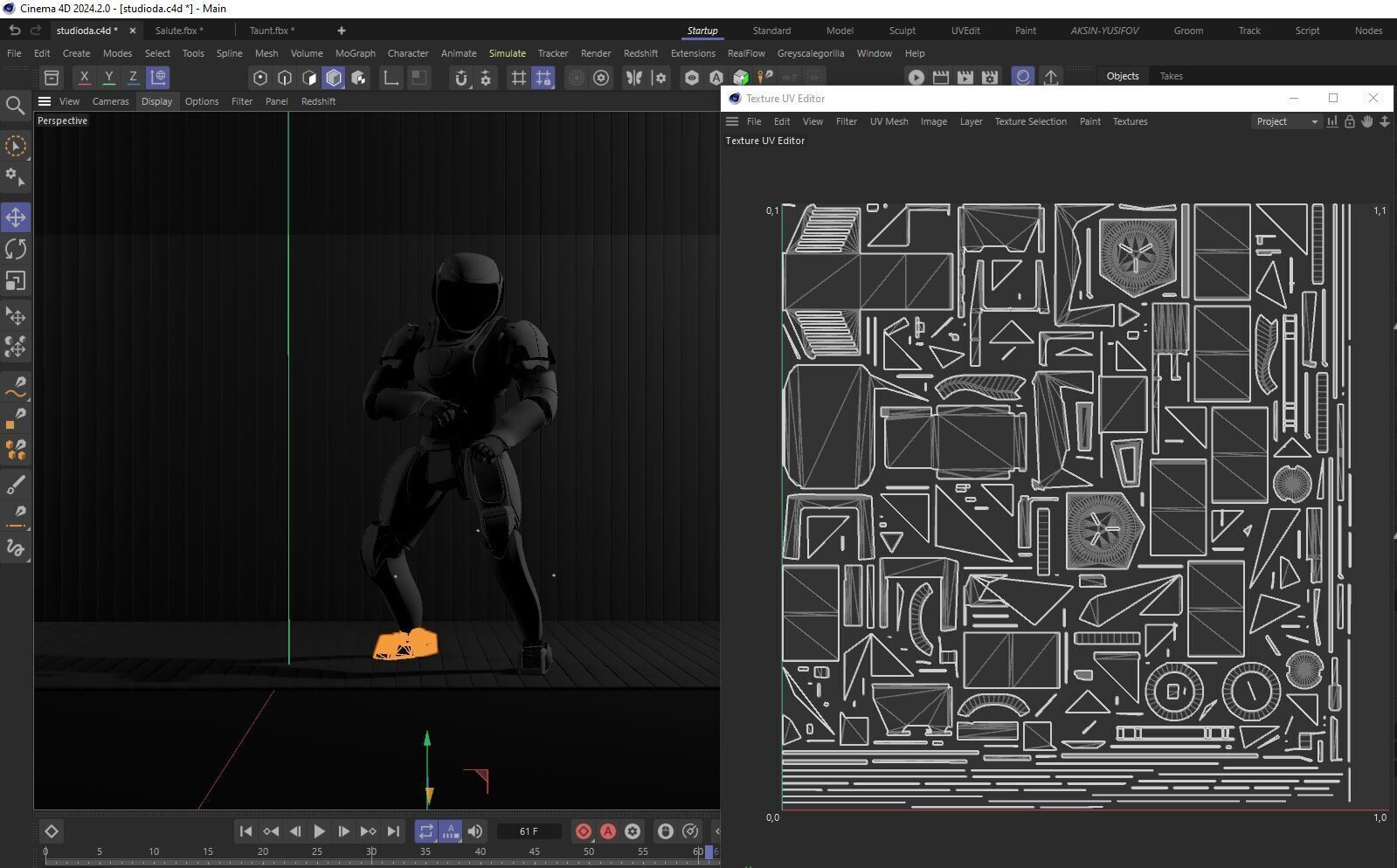
Task: Click the Axis mode L-shaped icon
Action: tap(391, 78)
